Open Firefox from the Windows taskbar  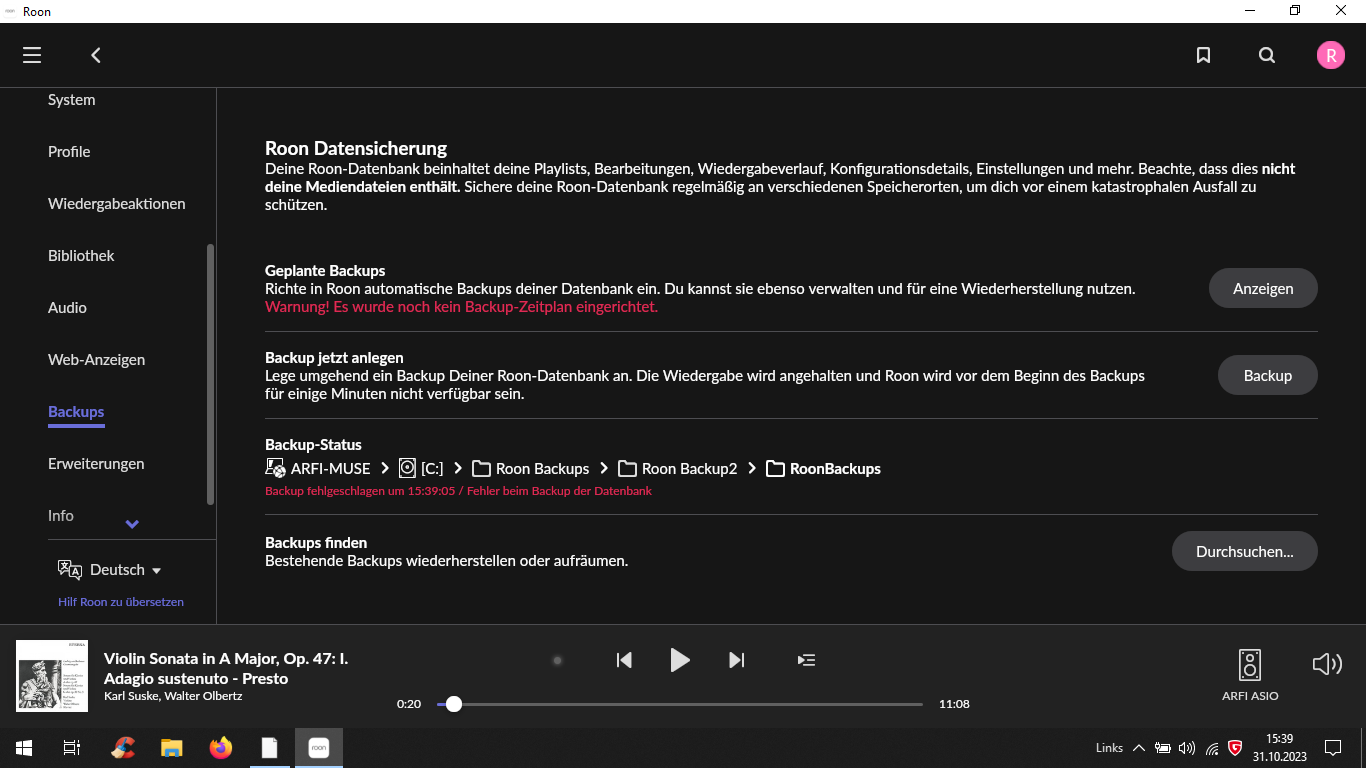tap(220, 748)
